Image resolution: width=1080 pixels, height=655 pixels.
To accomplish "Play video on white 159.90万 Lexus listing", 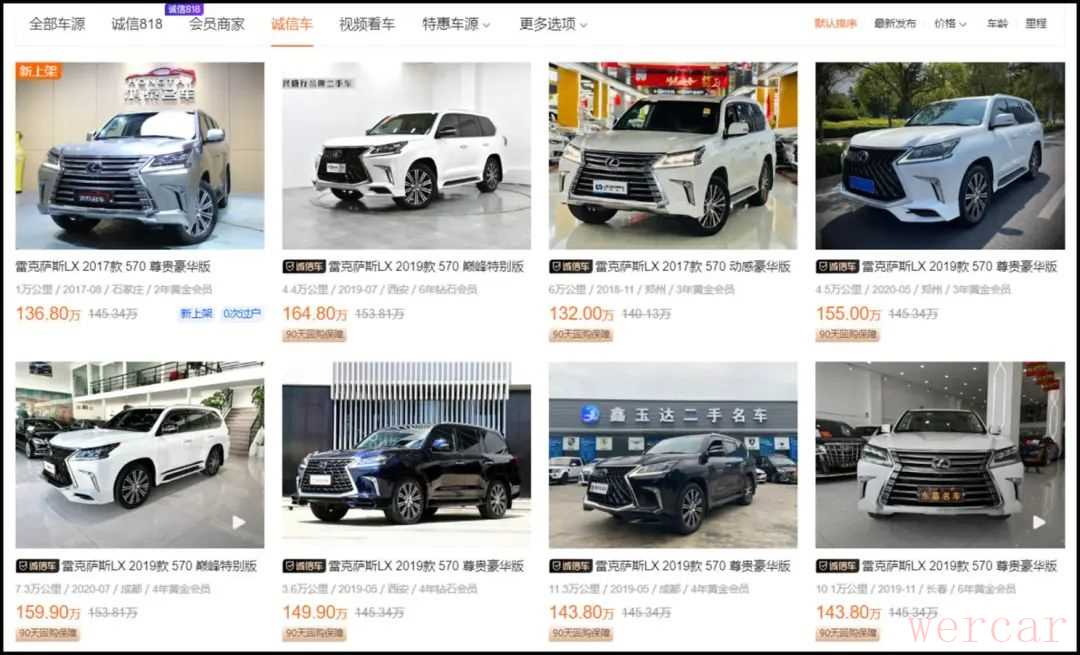I will click(238, 522).
